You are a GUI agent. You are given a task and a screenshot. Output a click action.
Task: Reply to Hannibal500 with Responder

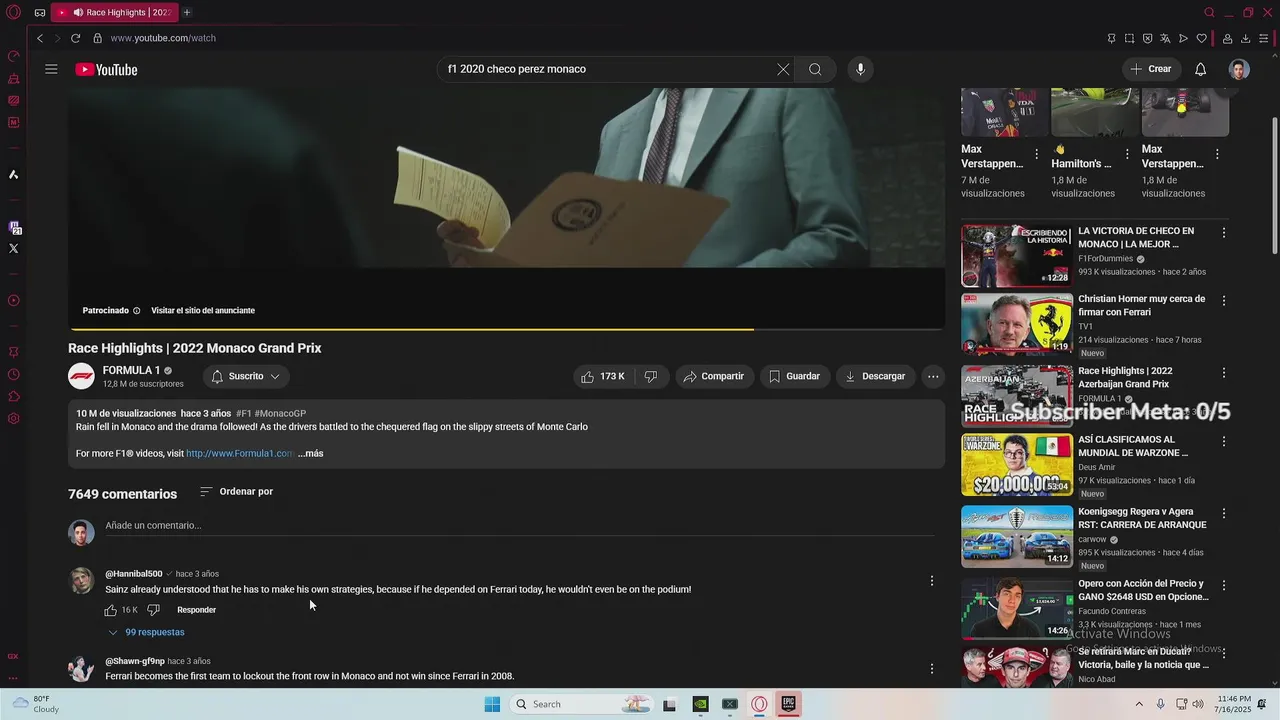point(196,610)
